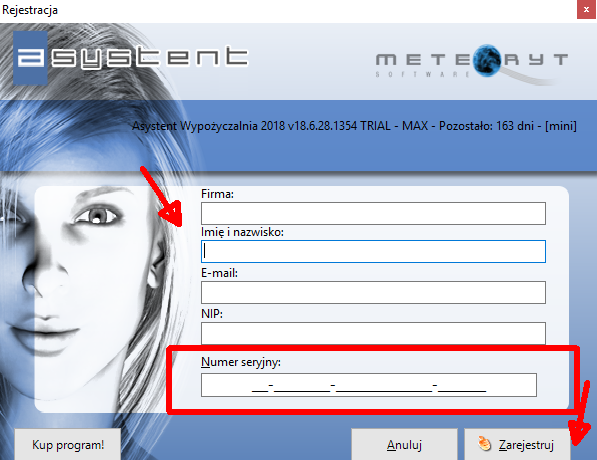The width and height of the screenshot is (597, 460).
Task: Click the blue "a" square in the Asystent logo
Action: point(30,58)
